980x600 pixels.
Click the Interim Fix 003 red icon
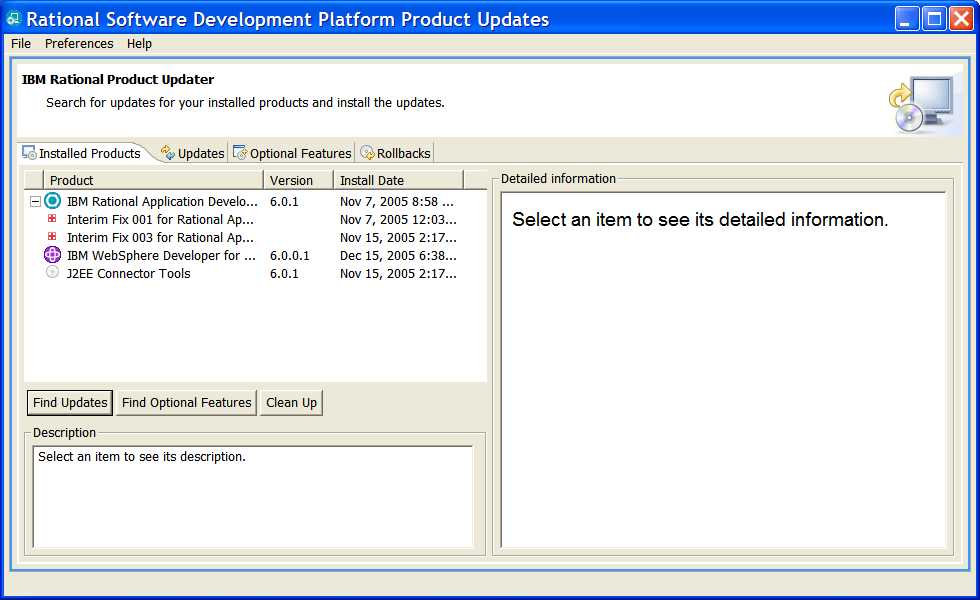tap(52, 237)
